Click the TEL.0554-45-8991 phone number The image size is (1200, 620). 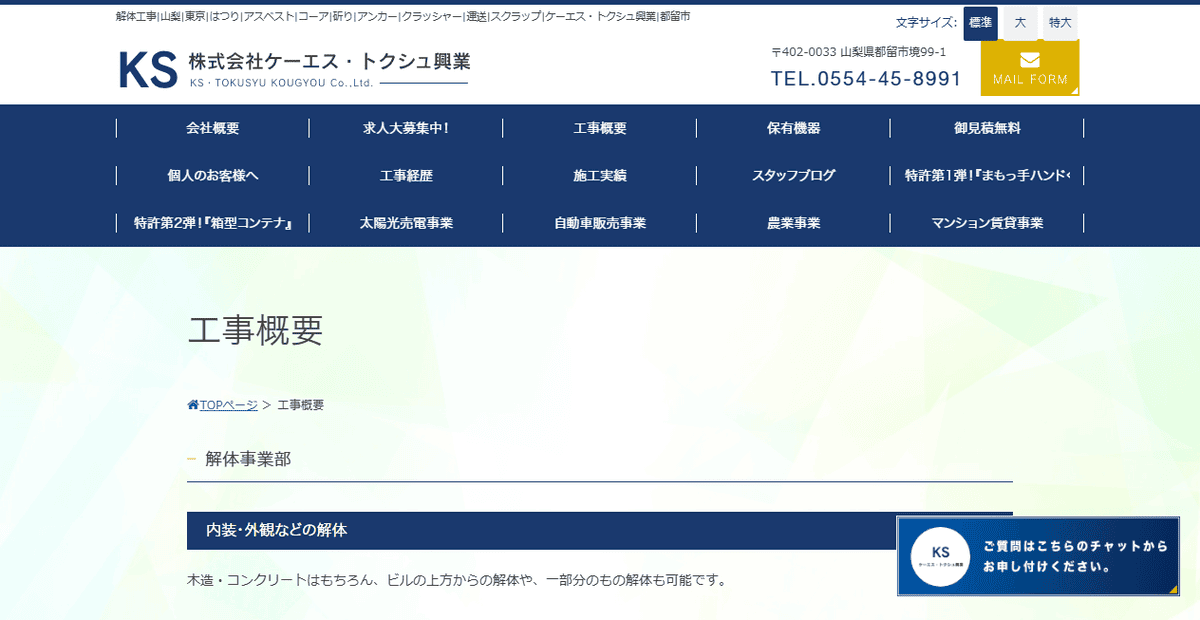point(865,77)
